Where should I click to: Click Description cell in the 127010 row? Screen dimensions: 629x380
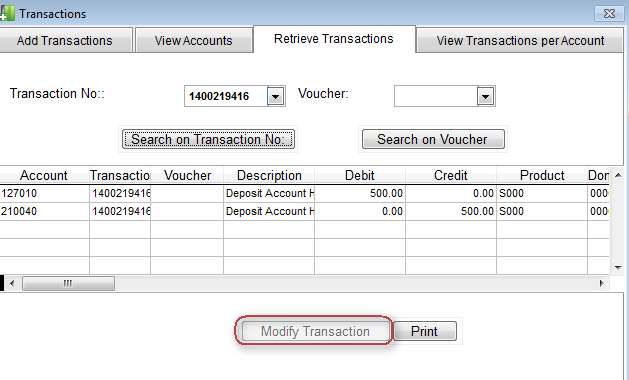point(269,193)
